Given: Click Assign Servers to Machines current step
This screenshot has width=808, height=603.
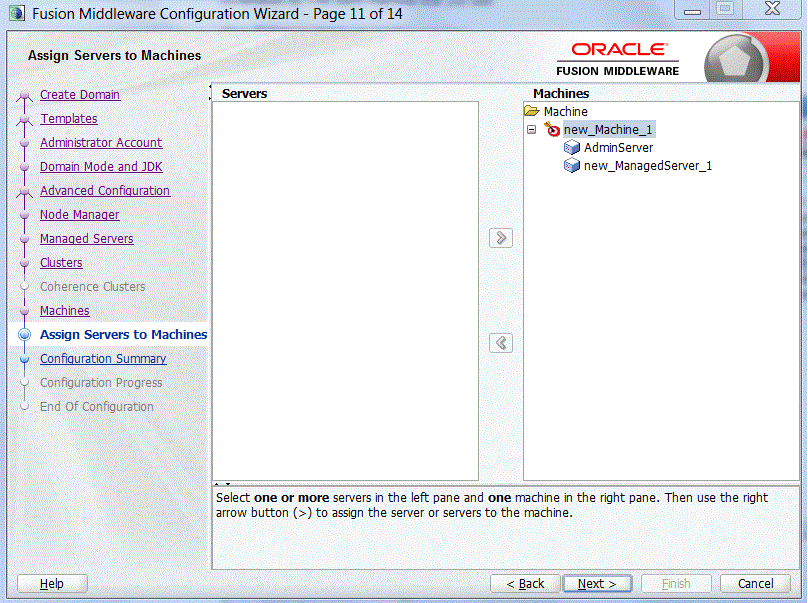Looking at the screenshot, I should (x=124, y=335).
